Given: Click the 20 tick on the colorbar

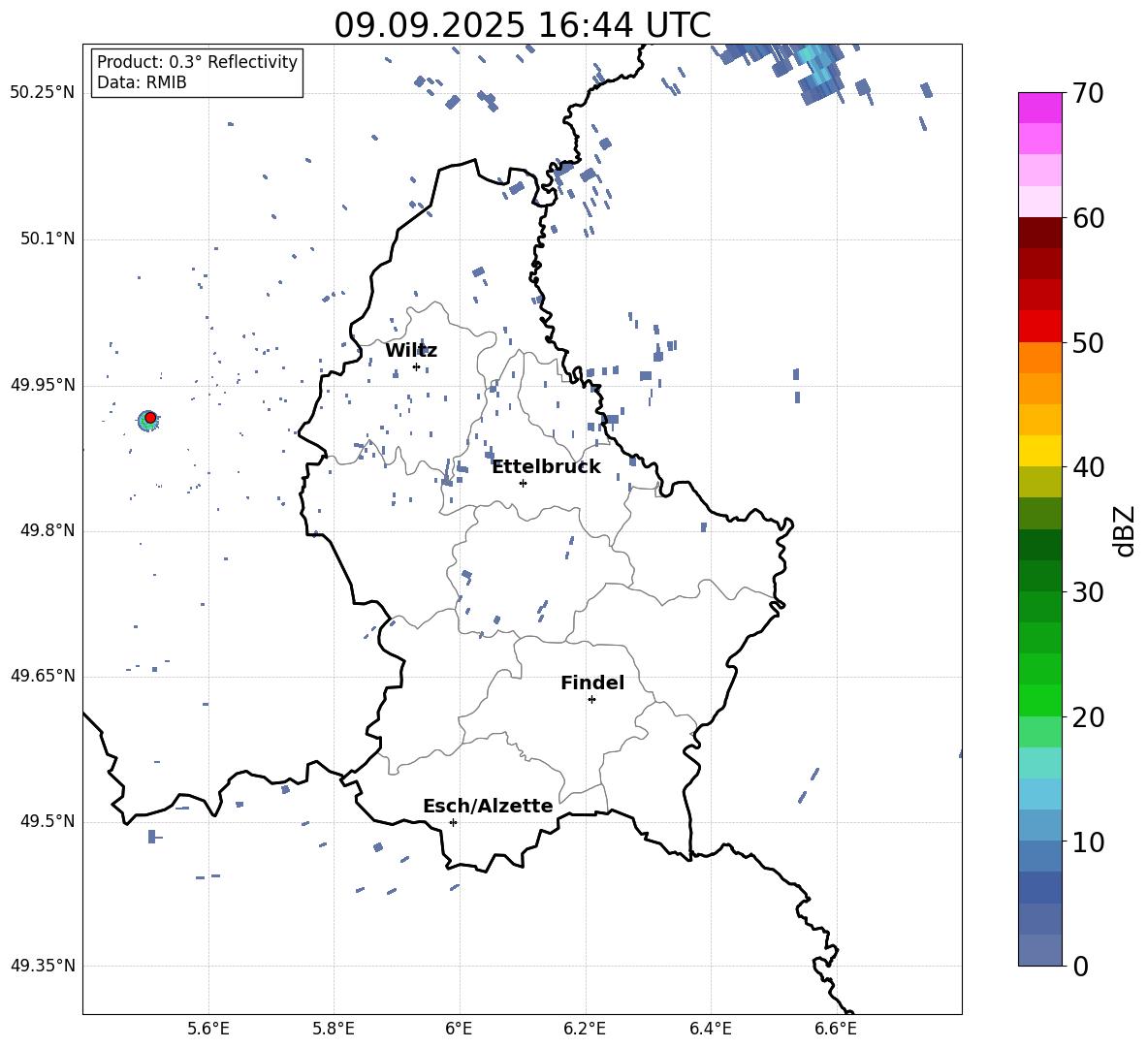Looking at the screenshot, I should coord(1087,717).
